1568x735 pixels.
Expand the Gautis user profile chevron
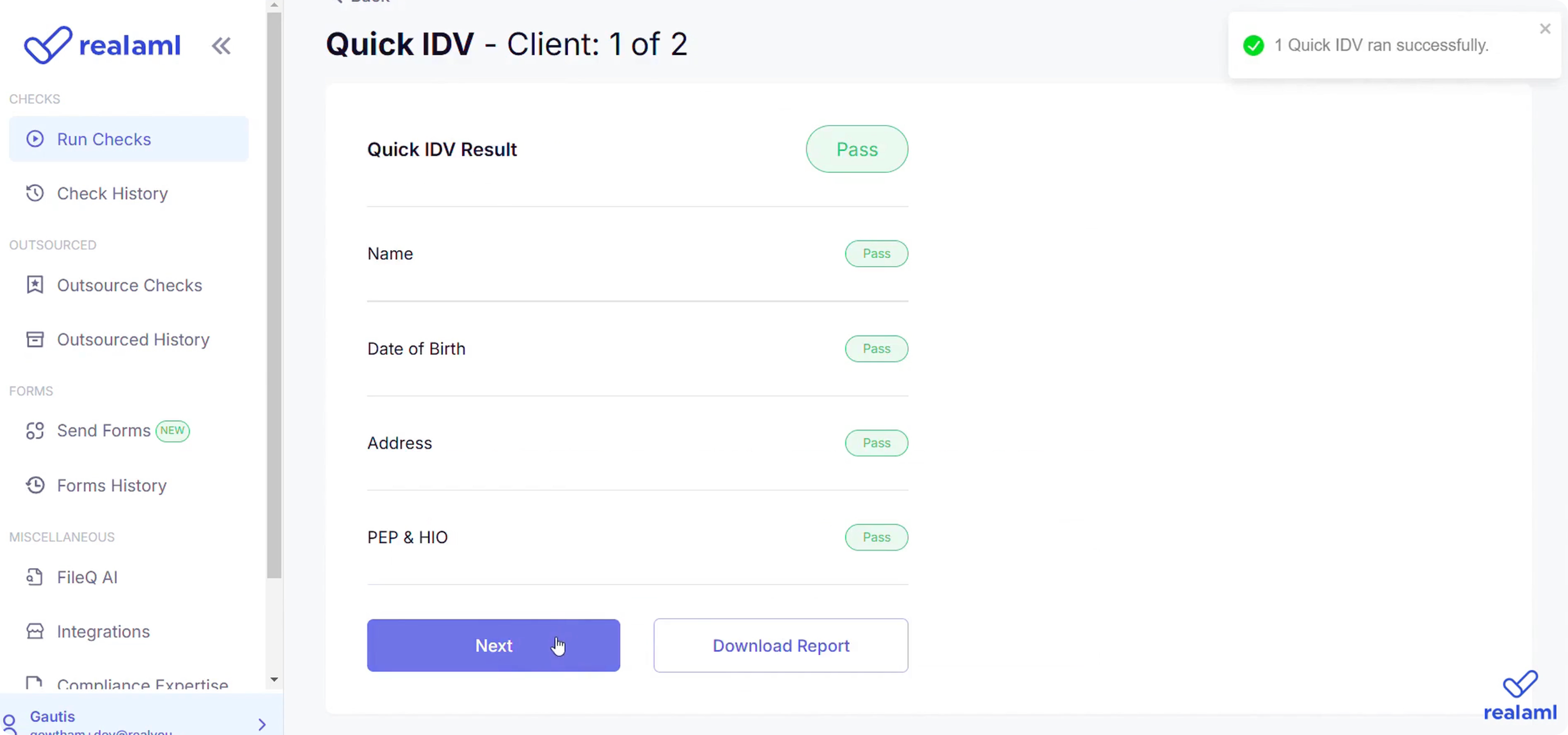point(262,724)
